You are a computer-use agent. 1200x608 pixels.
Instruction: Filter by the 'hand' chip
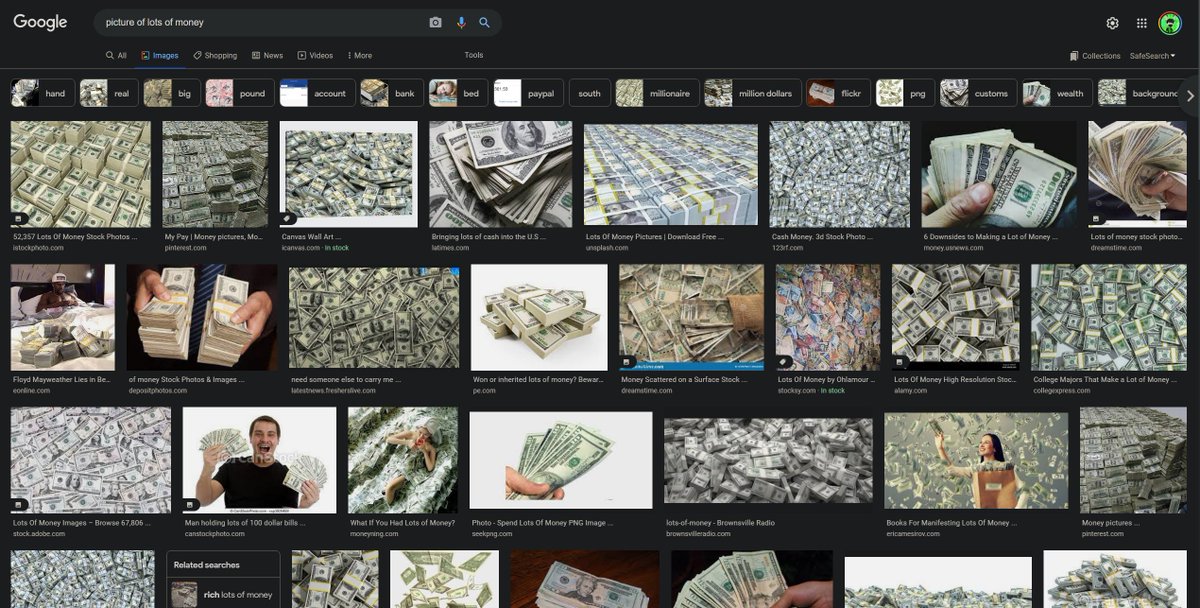42,93
